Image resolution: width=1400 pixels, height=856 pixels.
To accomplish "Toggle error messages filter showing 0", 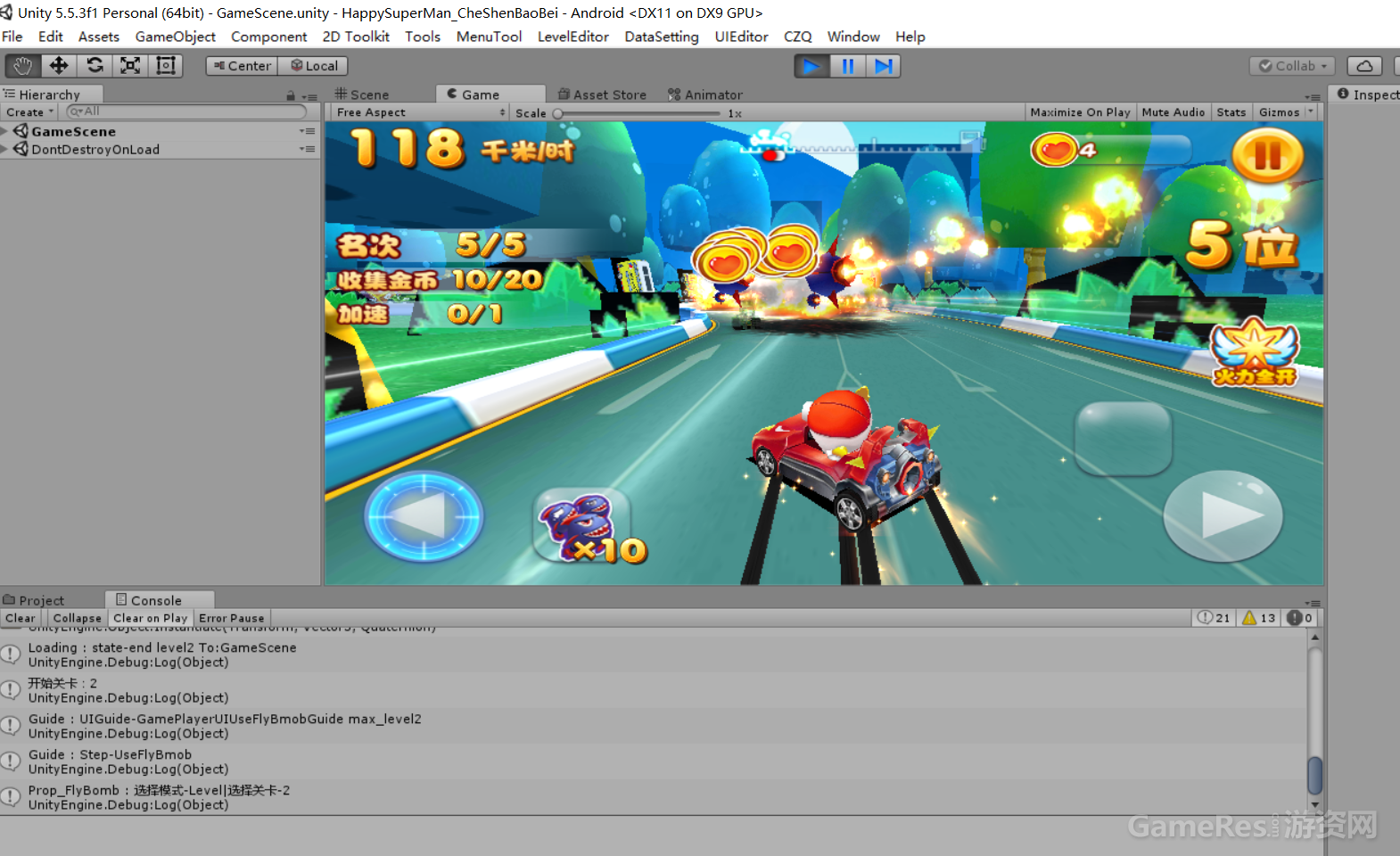I will tap(1300, 618).
